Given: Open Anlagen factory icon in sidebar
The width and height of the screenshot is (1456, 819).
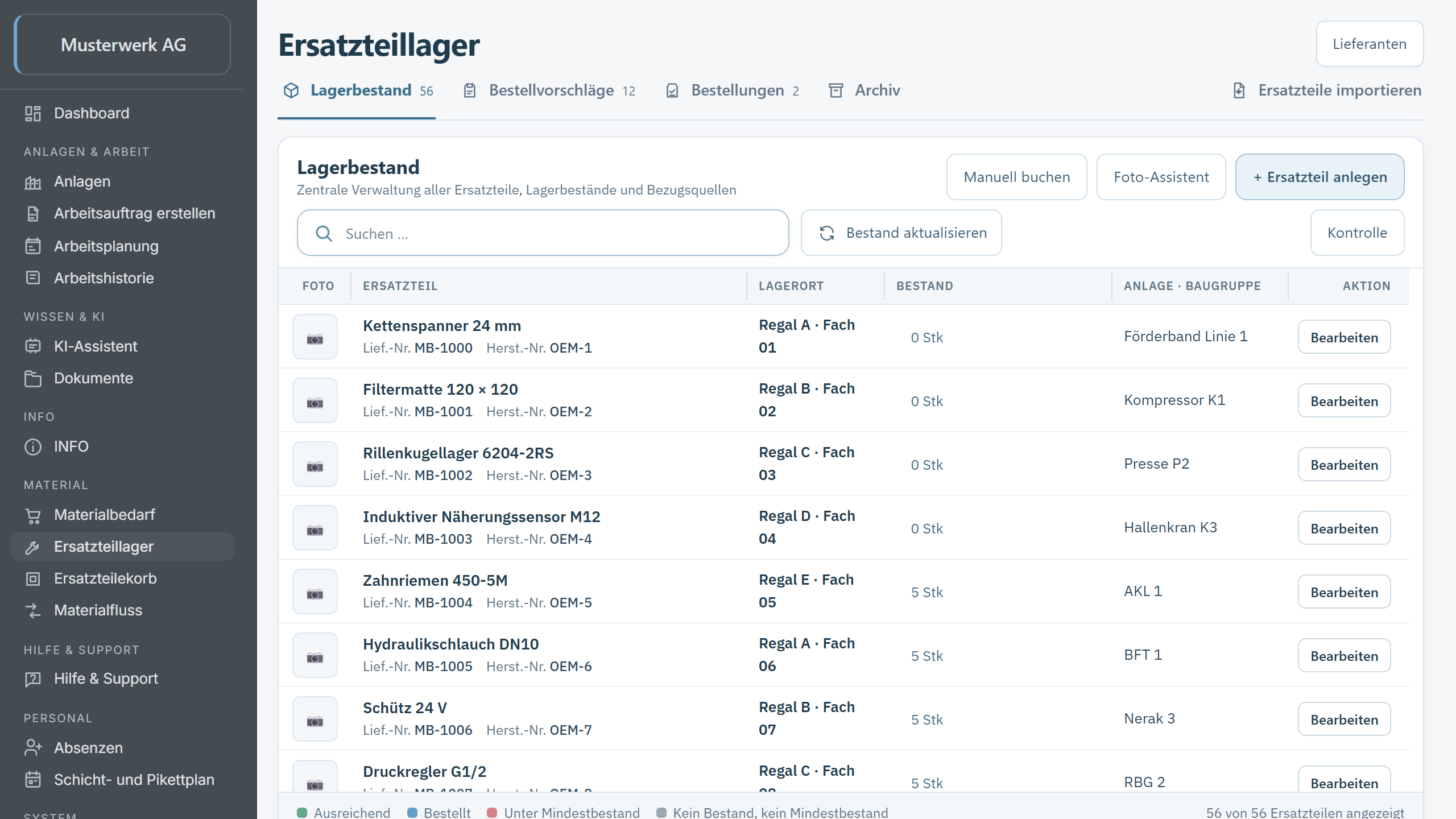Looking at the screenshot, I should 33,182.
